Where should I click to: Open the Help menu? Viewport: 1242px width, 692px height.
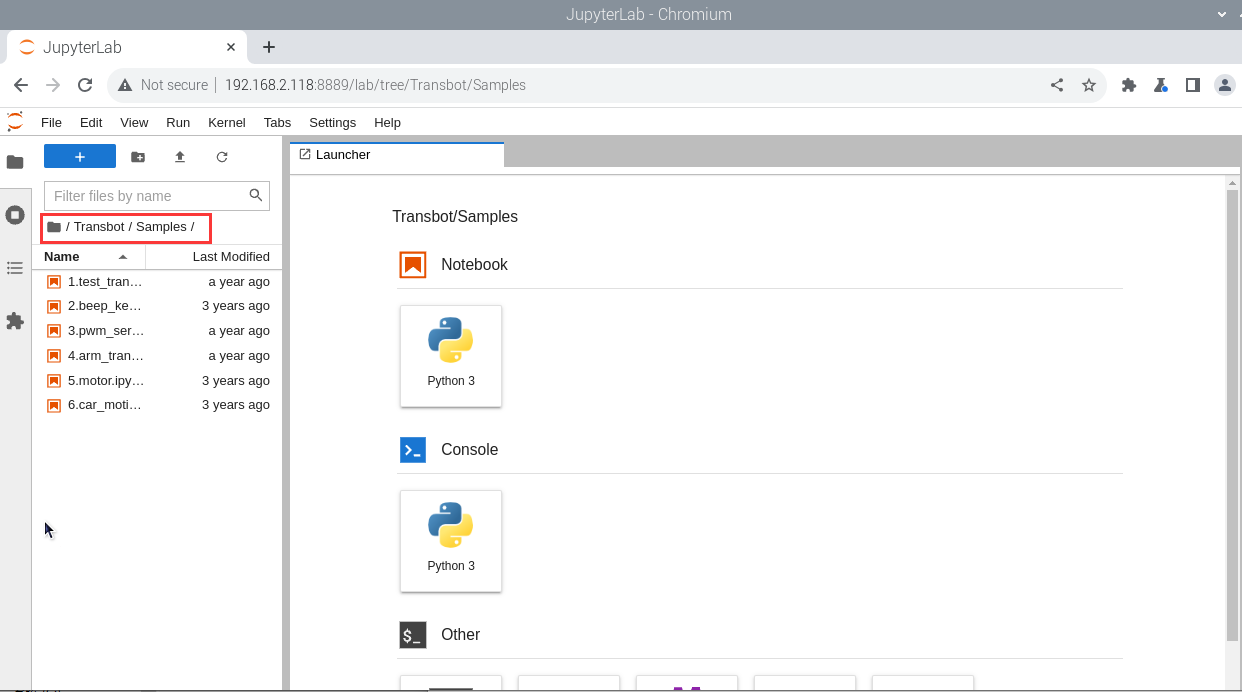[x=387, y=122]
